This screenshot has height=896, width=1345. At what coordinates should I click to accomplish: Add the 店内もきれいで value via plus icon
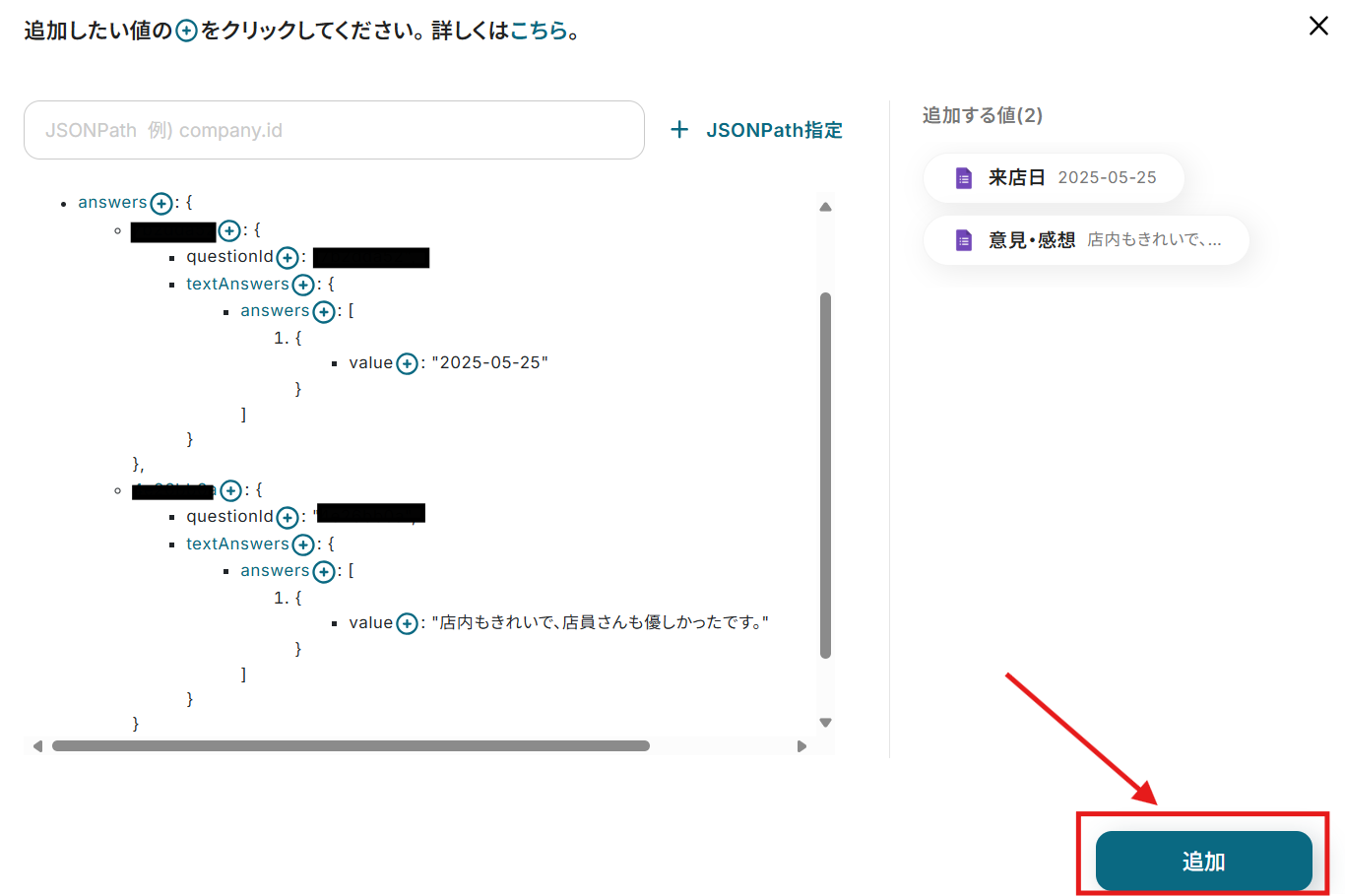(408, 624)
